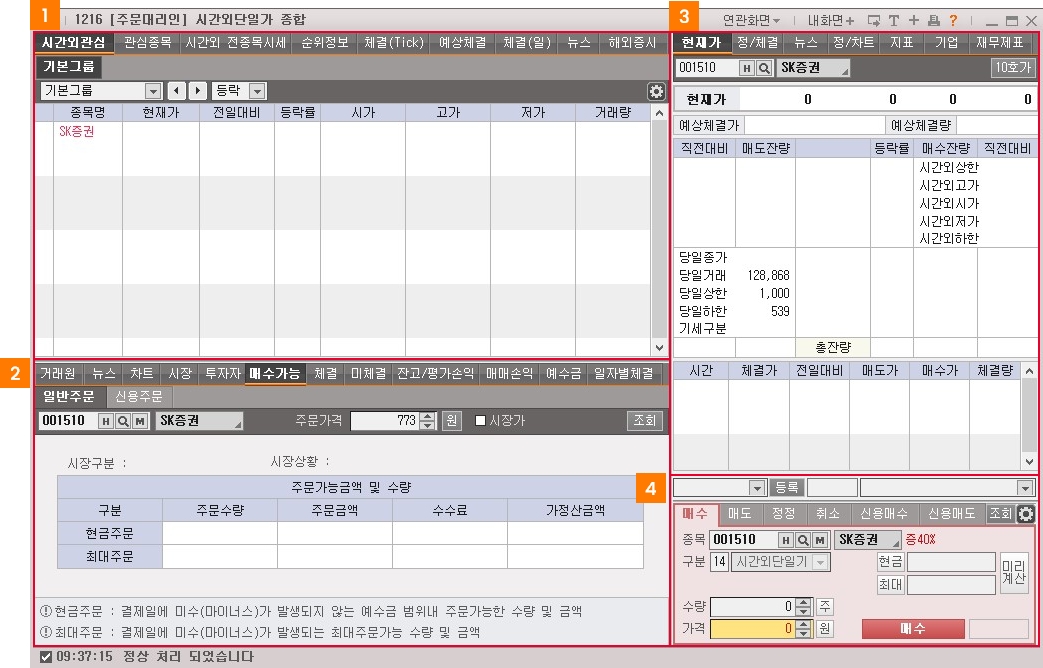Click the plus icon beside the T icon
This screenshot has width=1043, height=668.
coord(913,21)
